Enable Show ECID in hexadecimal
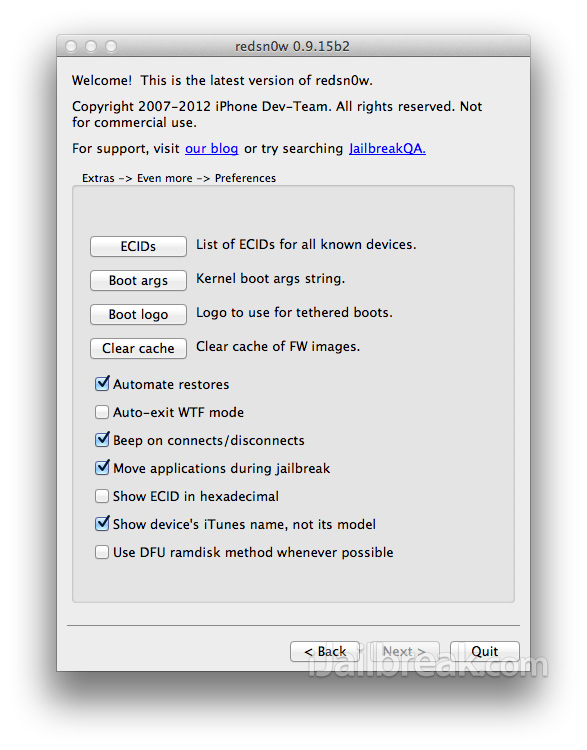The height and width of the screenshot is (750, 587). click(x=102, y=496)
